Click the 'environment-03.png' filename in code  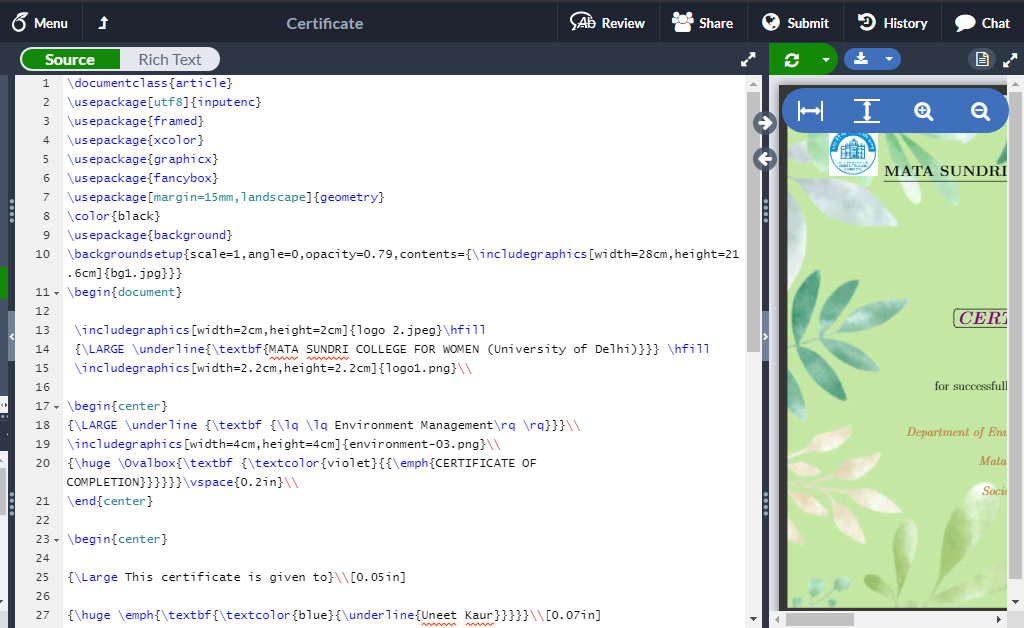click(x=417, y=444)
